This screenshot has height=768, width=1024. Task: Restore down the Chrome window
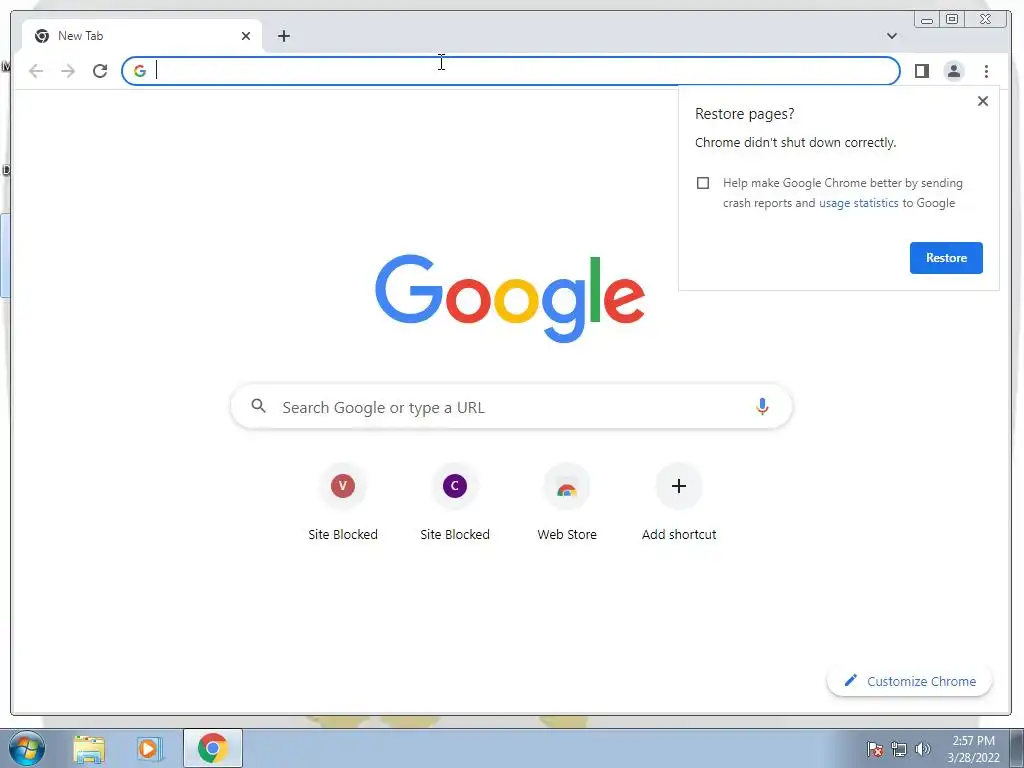click(x=952, y=20)
